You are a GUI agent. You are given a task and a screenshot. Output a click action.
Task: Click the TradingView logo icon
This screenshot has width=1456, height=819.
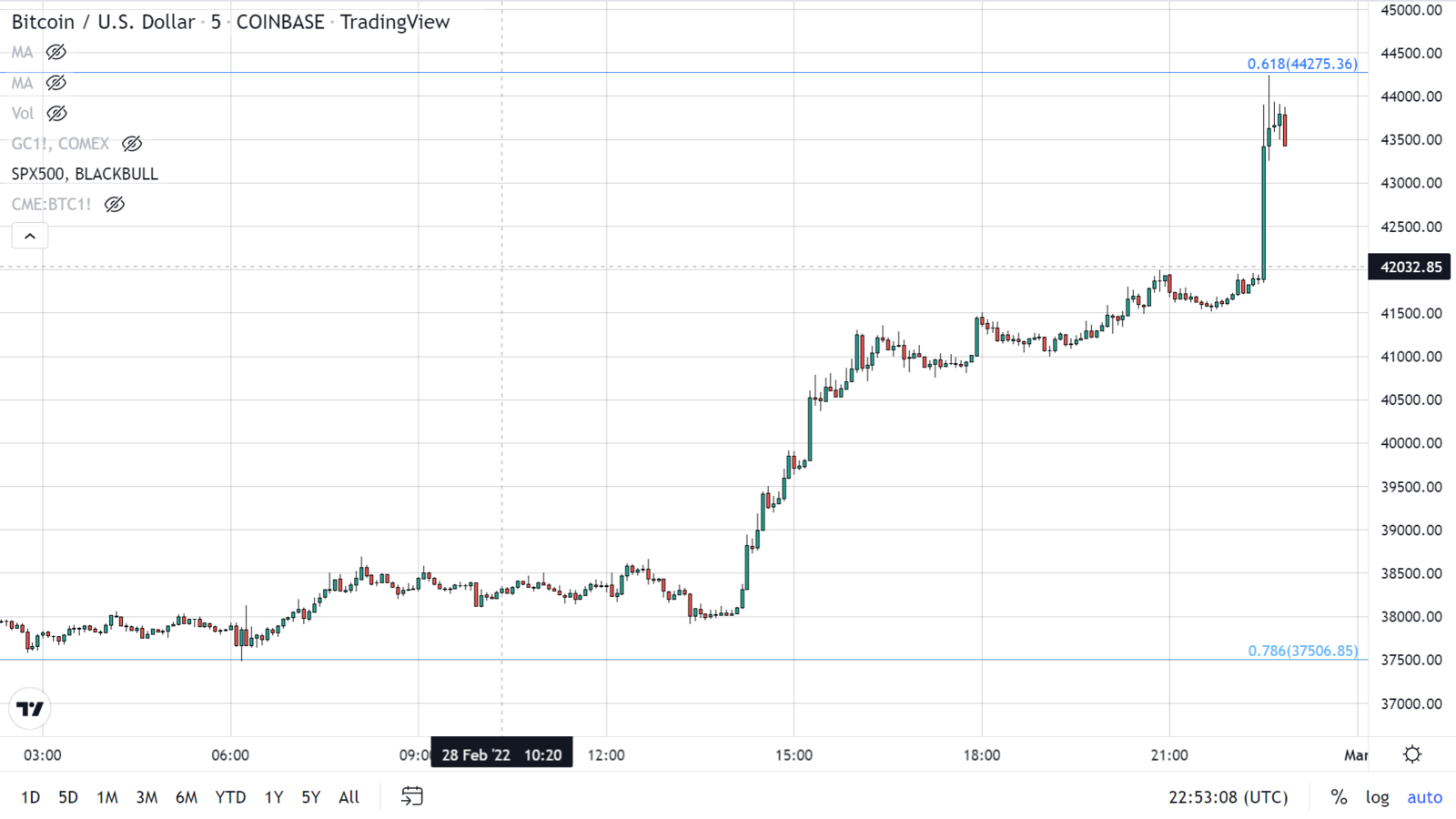[x=30, y=709]
